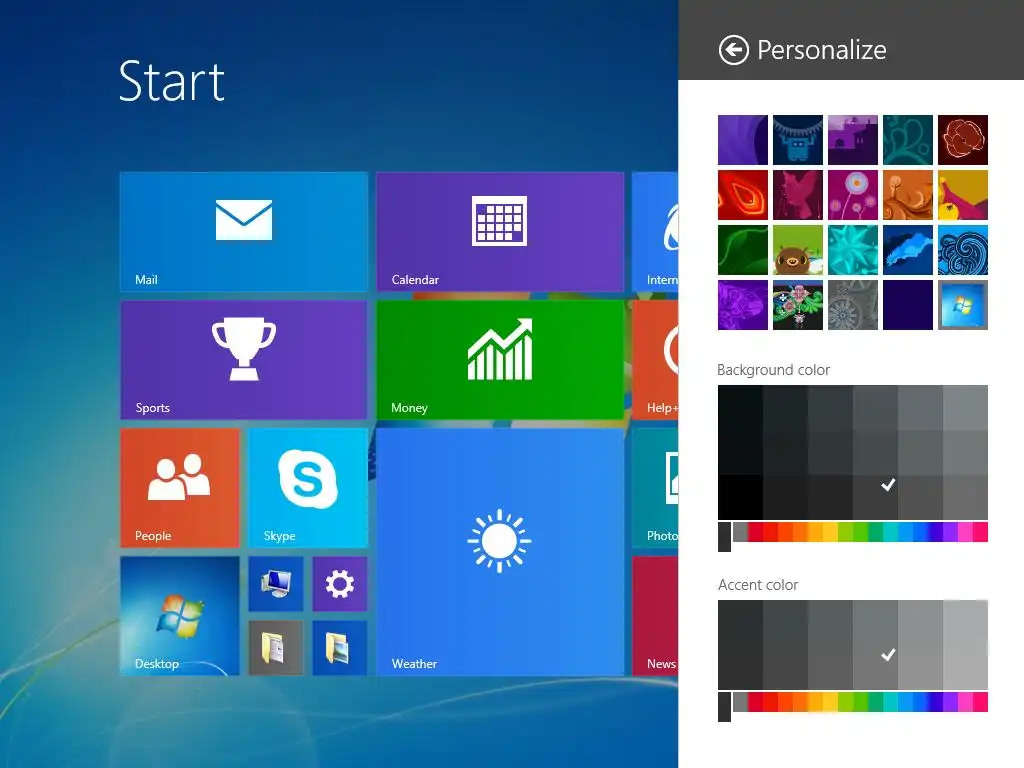Set green on the background color hue strip
1024x768 pixels.
point(861,532)
